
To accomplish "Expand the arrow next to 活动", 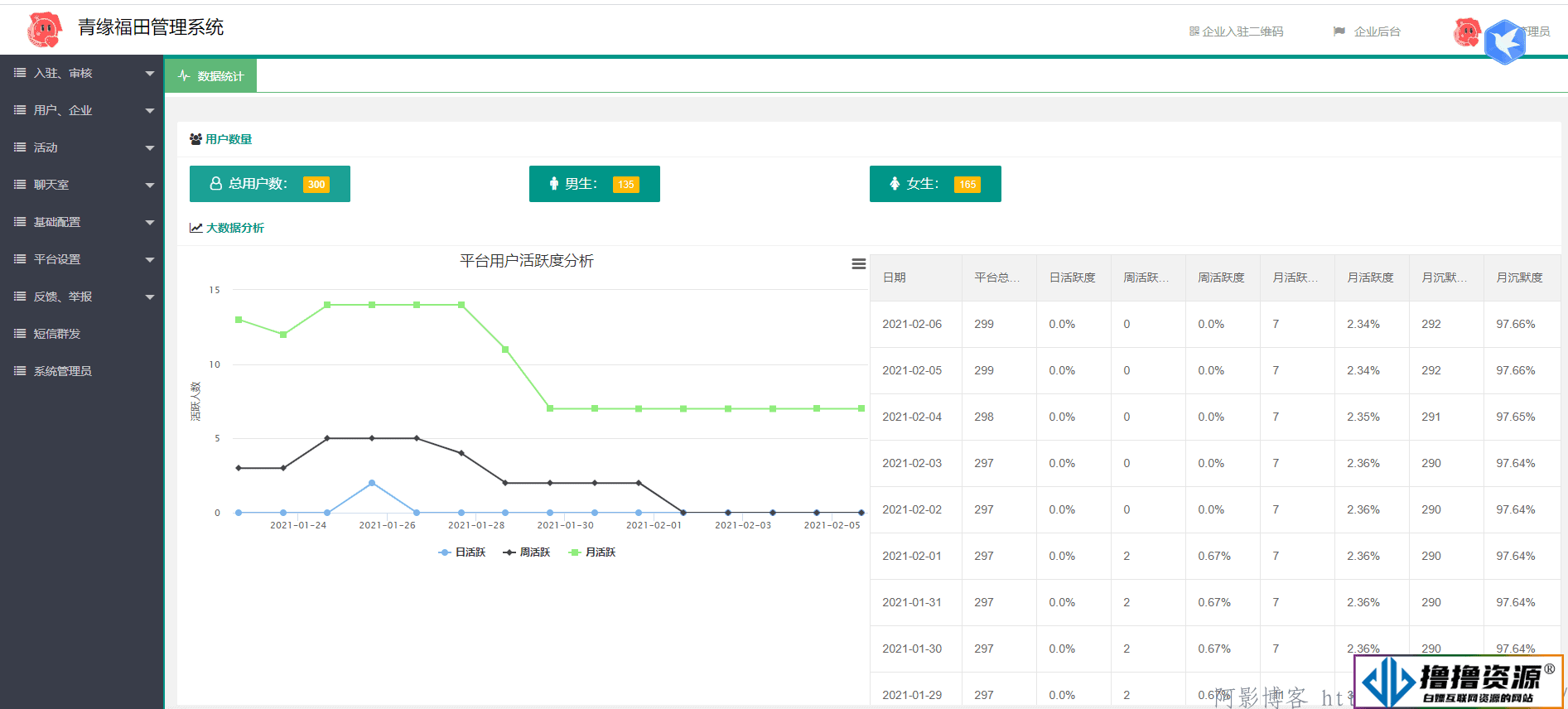I will tap(150, 148).
